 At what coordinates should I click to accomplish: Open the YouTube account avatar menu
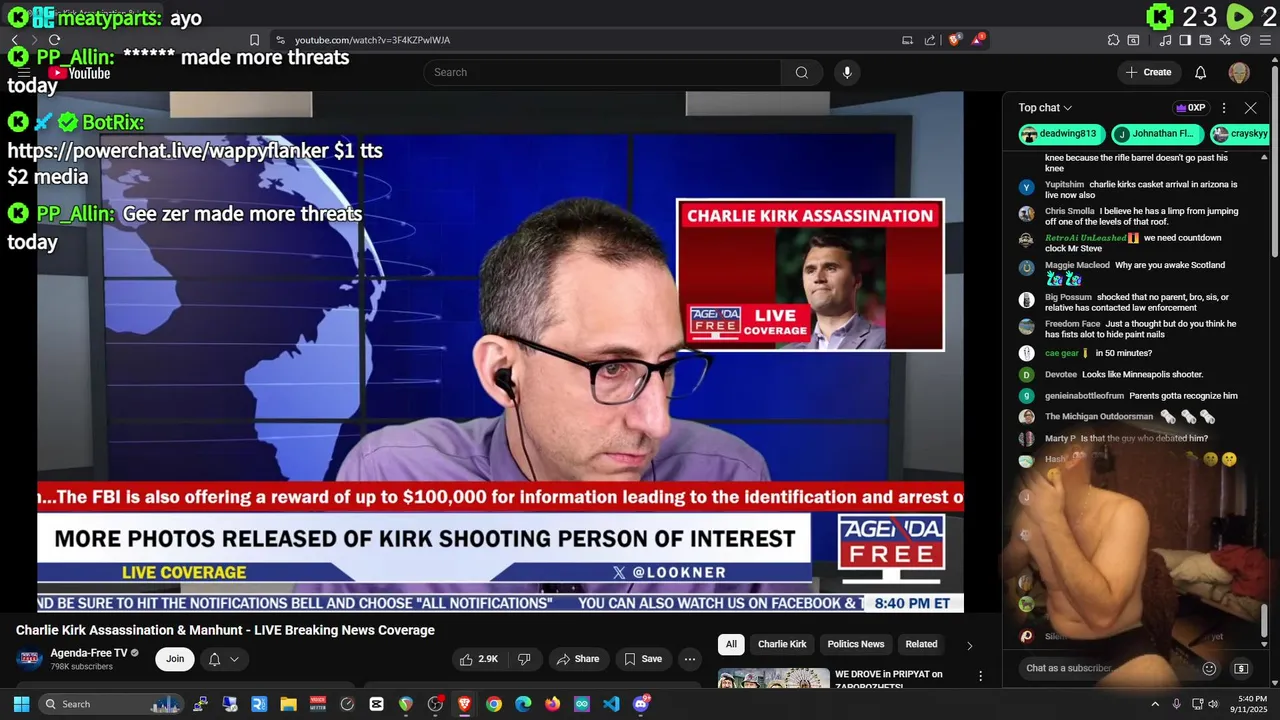[1239, 72]
